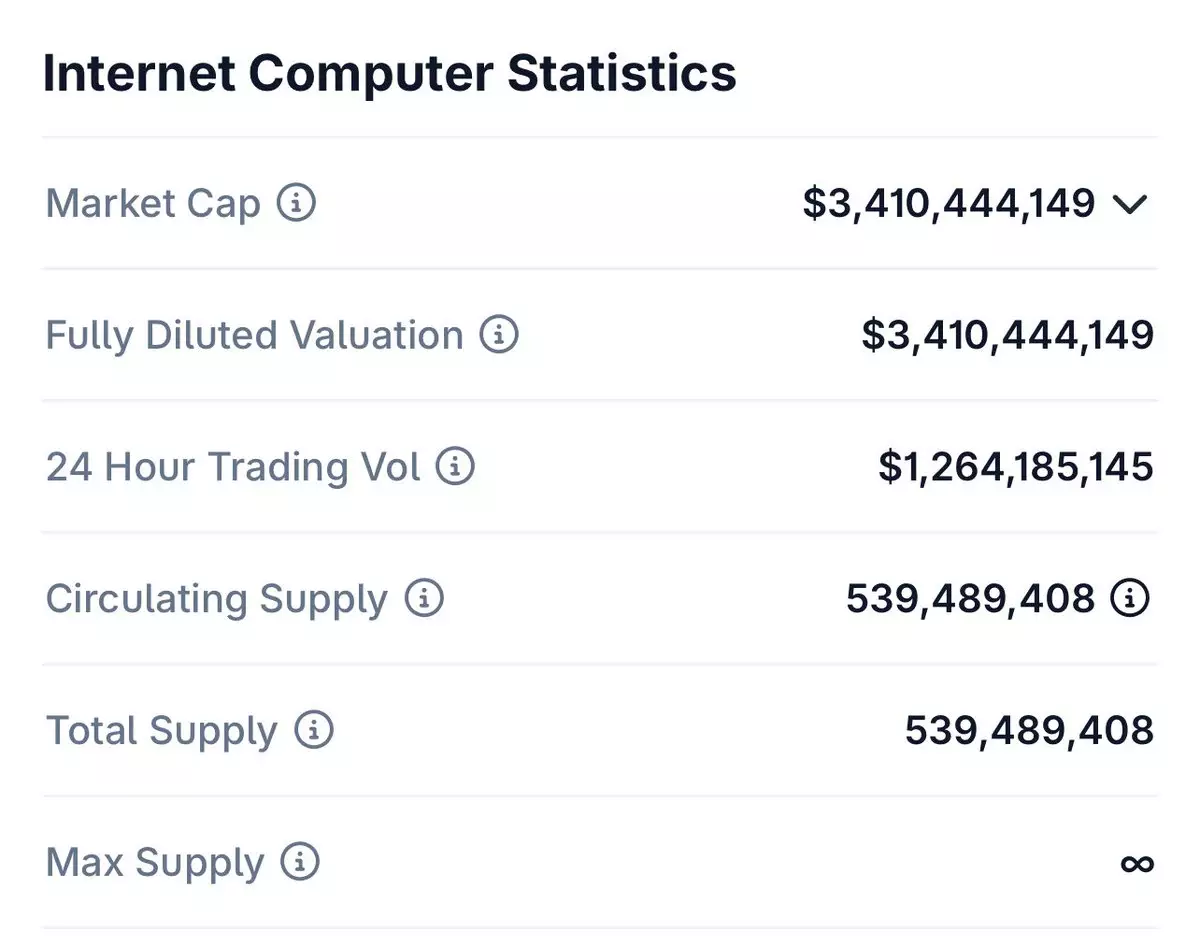Screen dimensions: 1200x946
Task: Click info icon next to Market Cap
Action: point(296,203)
